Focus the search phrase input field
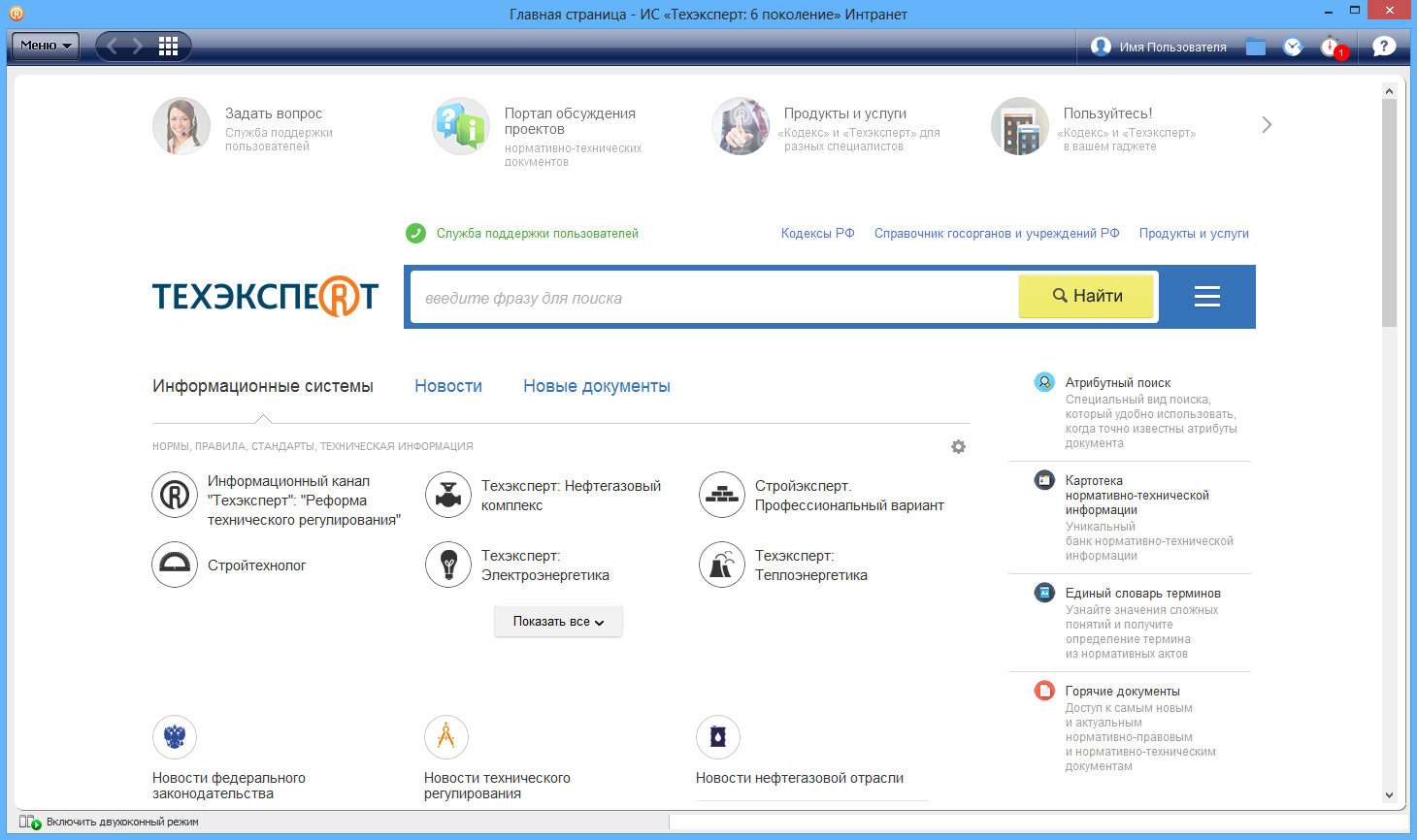Image resolution: width=1417 pixels, height=840 pixels. coord(714,298)
